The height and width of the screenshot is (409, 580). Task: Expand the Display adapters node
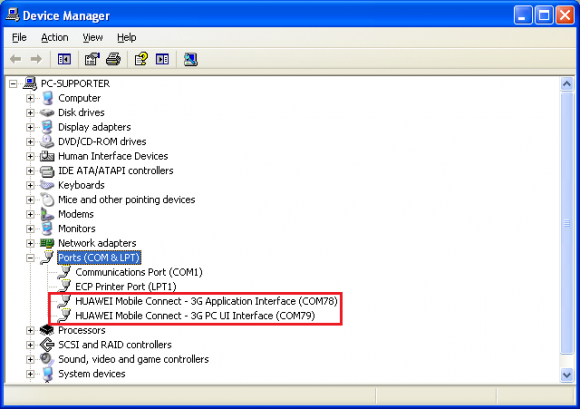(30, 127)
